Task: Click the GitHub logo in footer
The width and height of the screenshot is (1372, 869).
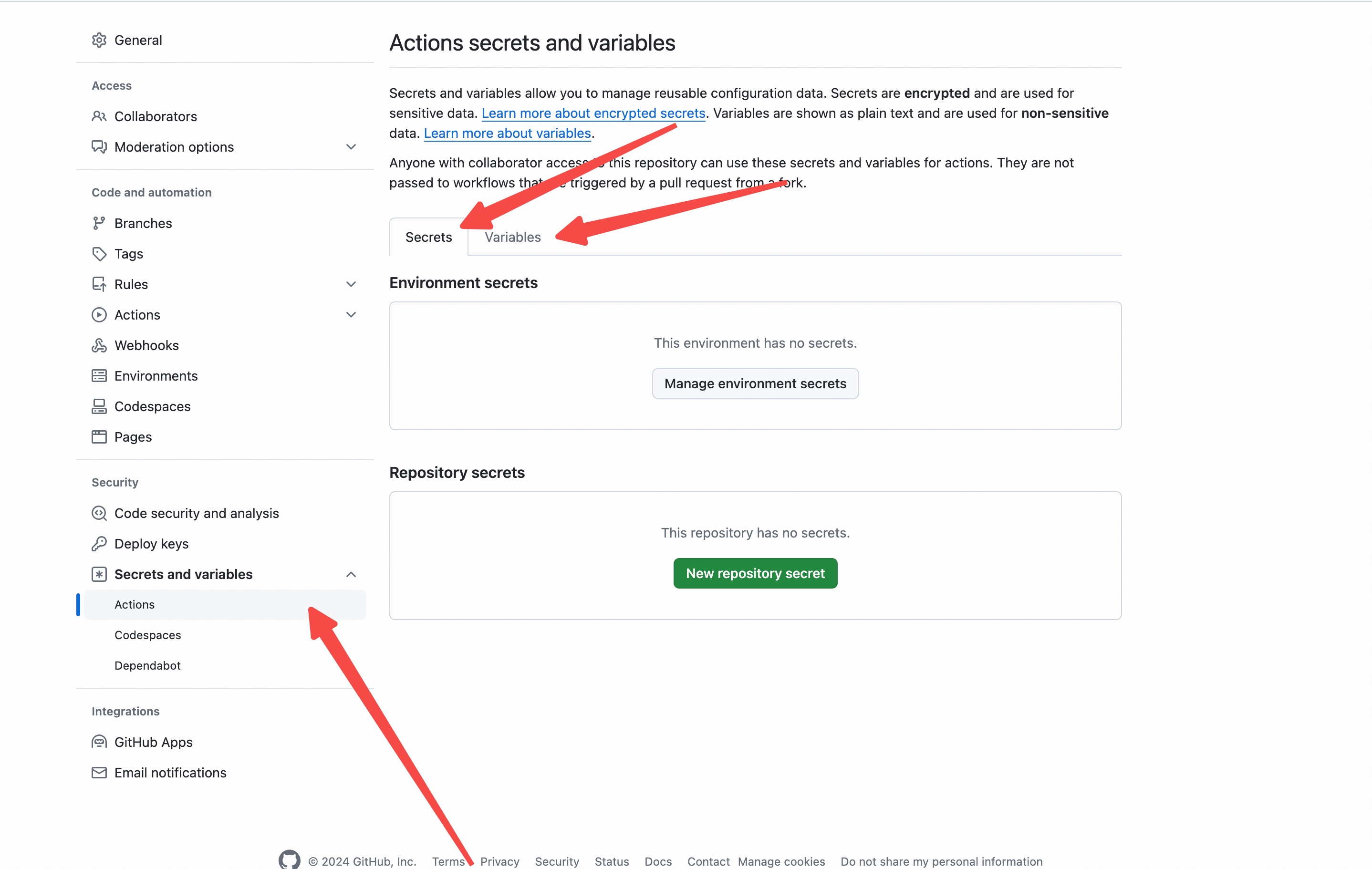Action: click(x=290, y=860)
